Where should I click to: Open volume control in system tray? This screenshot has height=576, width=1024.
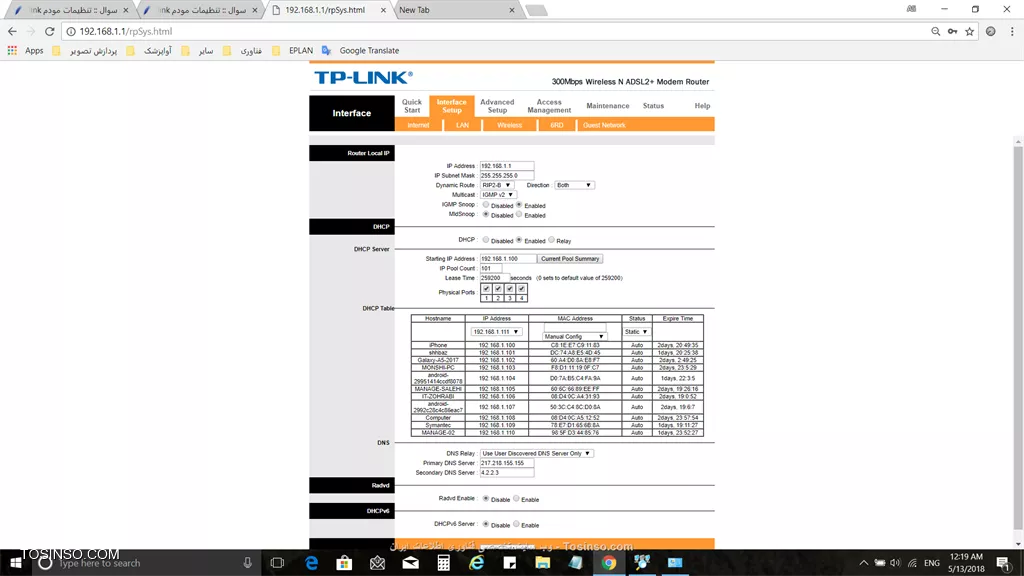[895, 563]
